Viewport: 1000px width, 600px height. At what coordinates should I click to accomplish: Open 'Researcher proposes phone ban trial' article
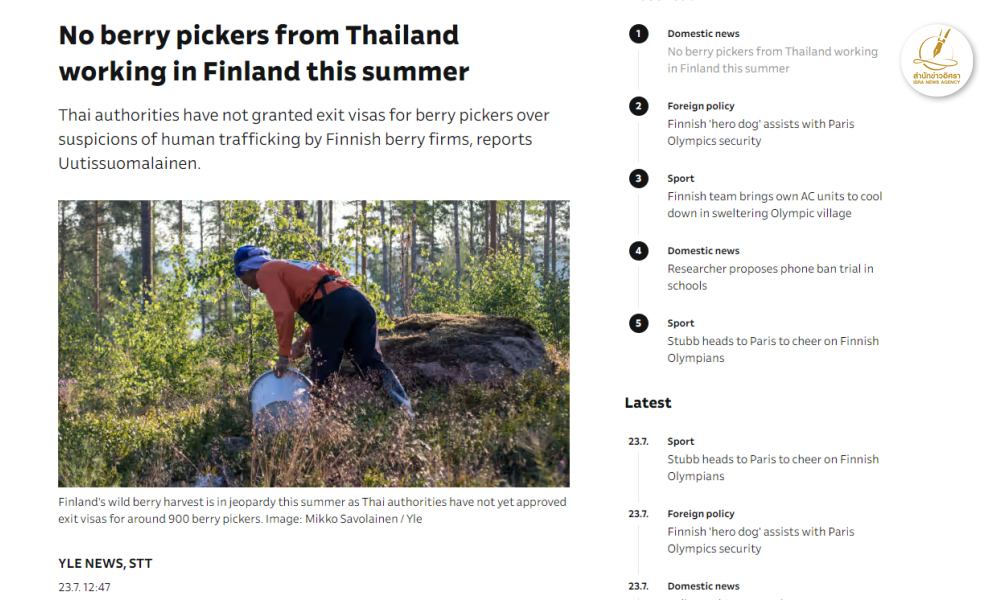[770, 277]
